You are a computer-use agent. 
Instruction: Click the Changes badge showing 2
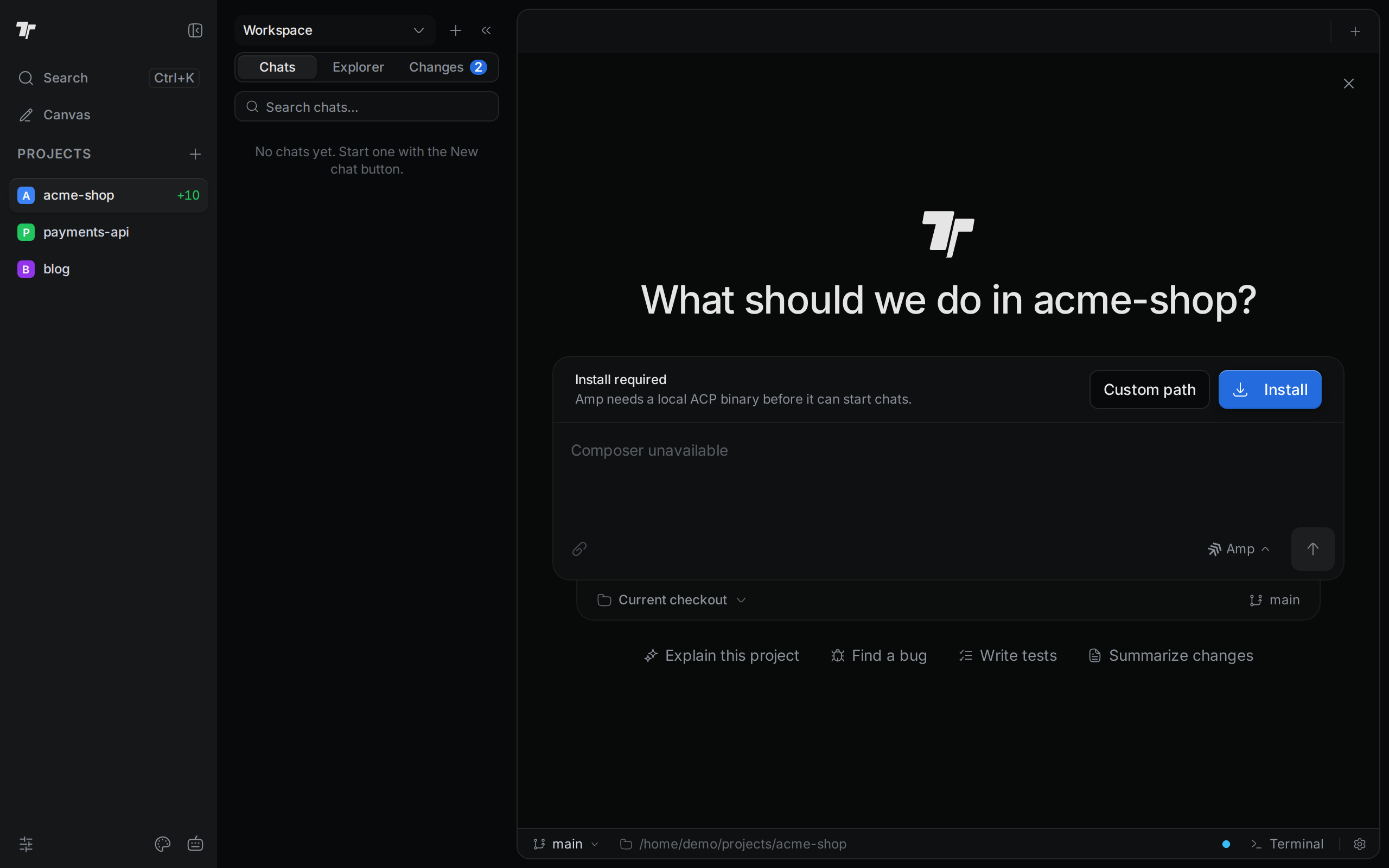(478, 67)
